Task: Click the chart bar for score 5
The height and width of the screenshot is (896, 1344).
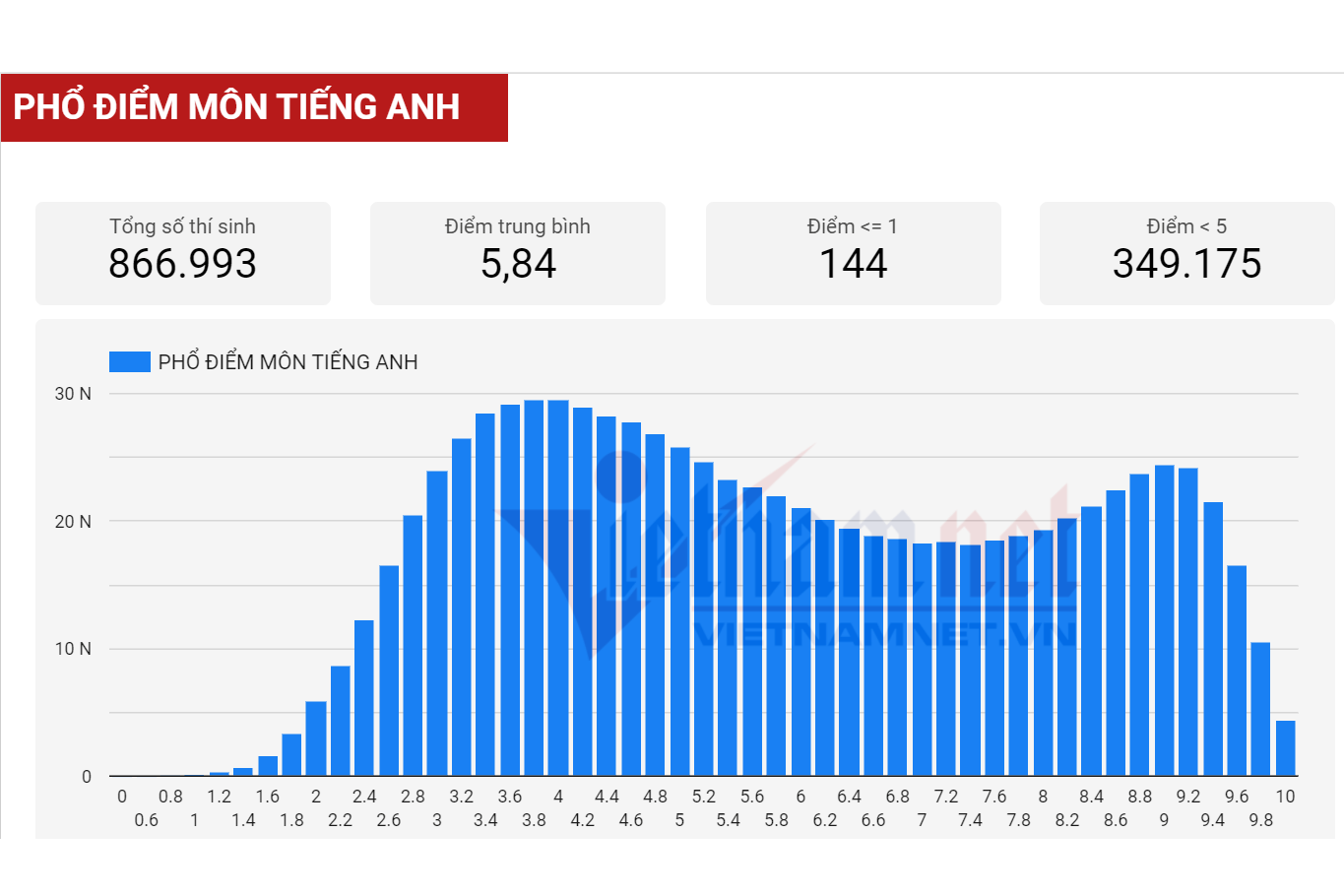Action: coord(679,611)
